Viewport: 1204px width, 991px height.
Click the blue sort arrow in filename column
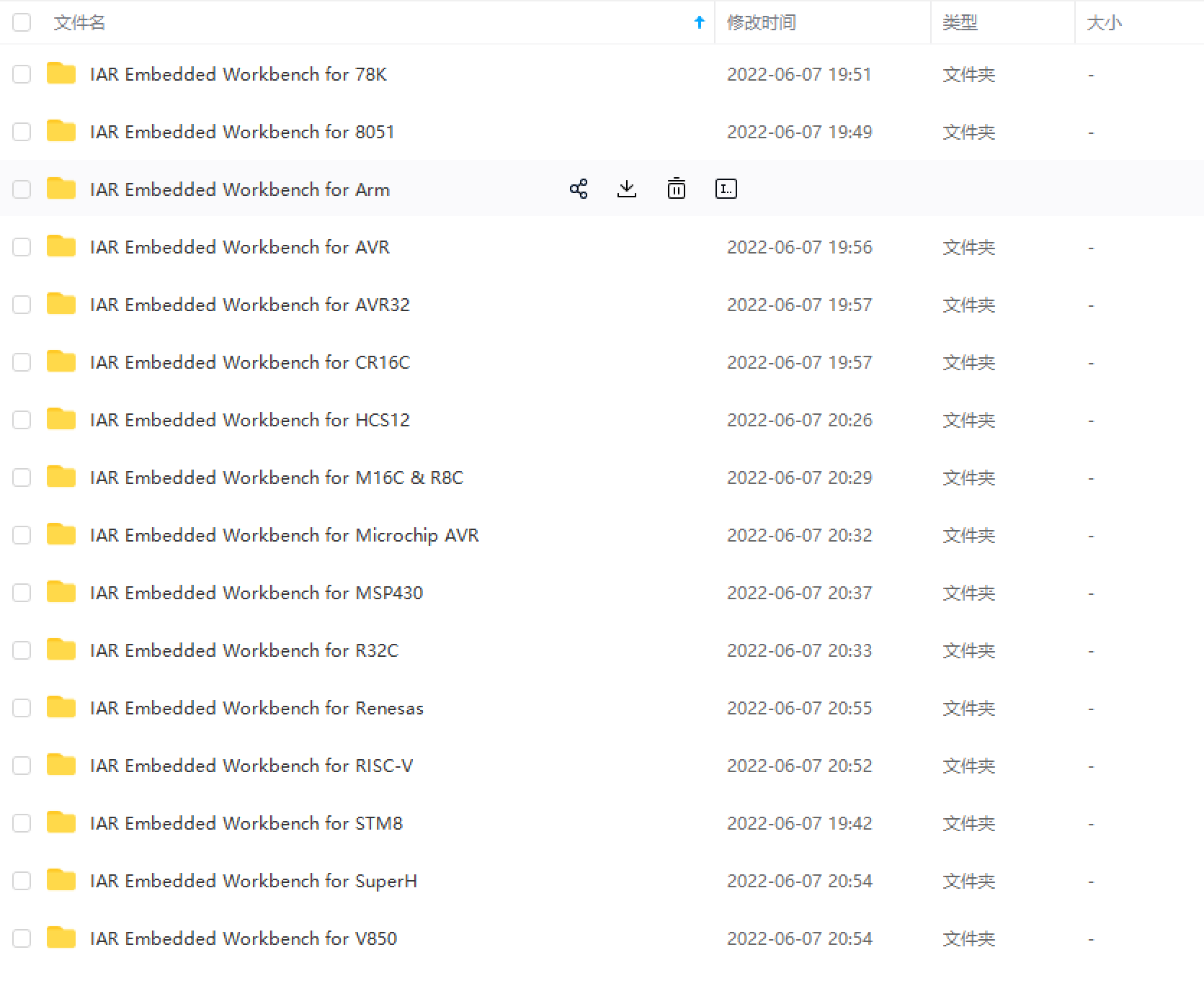tap(699, 22)
